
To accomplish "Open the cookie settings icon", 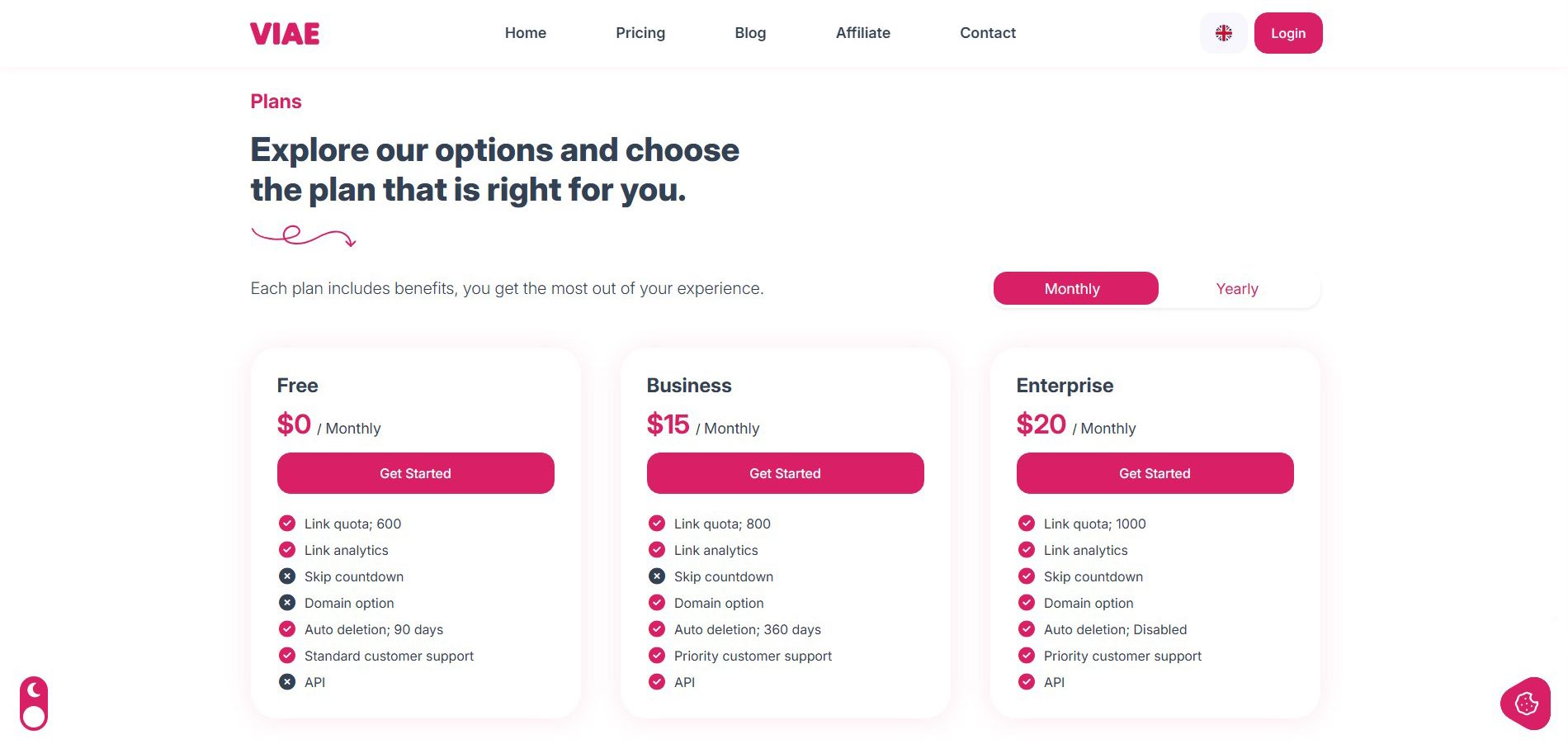I will click(1526, 704).
